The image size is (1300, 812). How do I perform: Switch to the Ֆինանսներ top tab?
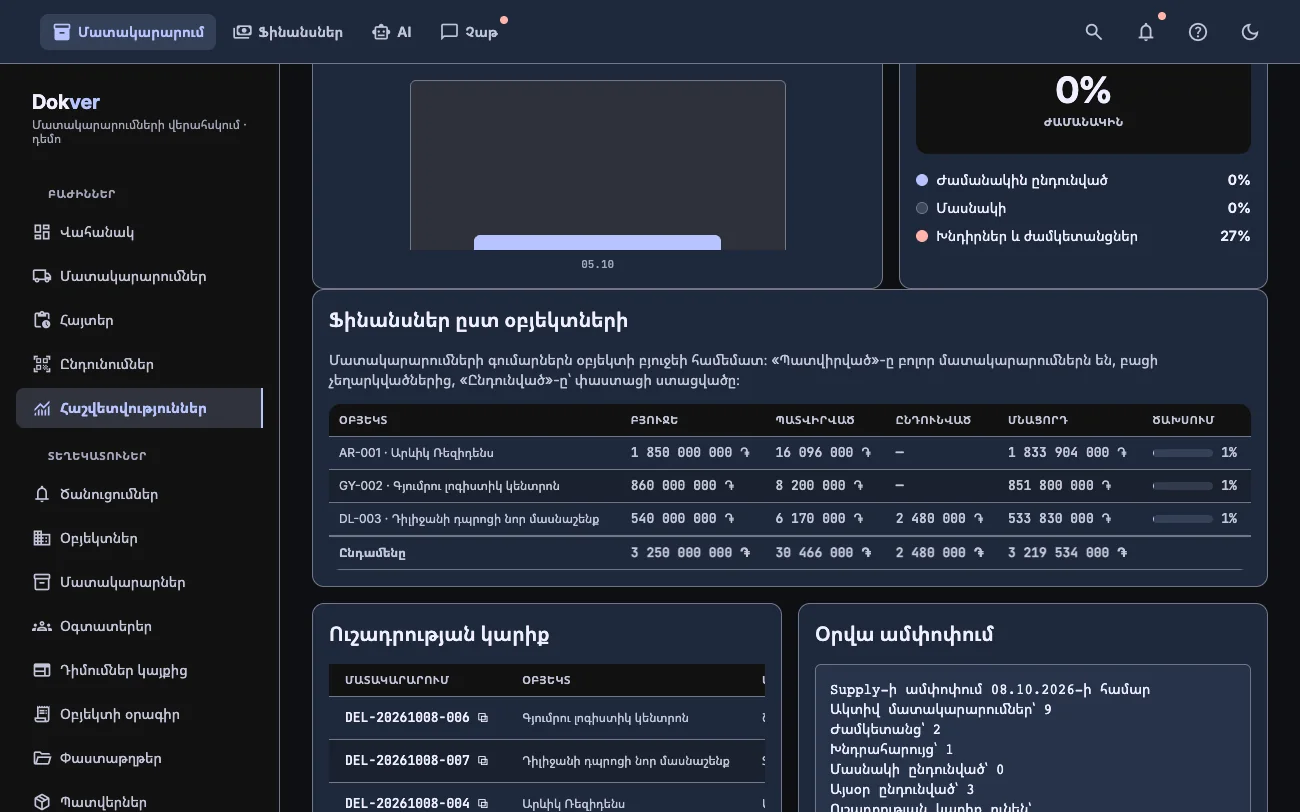coord(288,32)
